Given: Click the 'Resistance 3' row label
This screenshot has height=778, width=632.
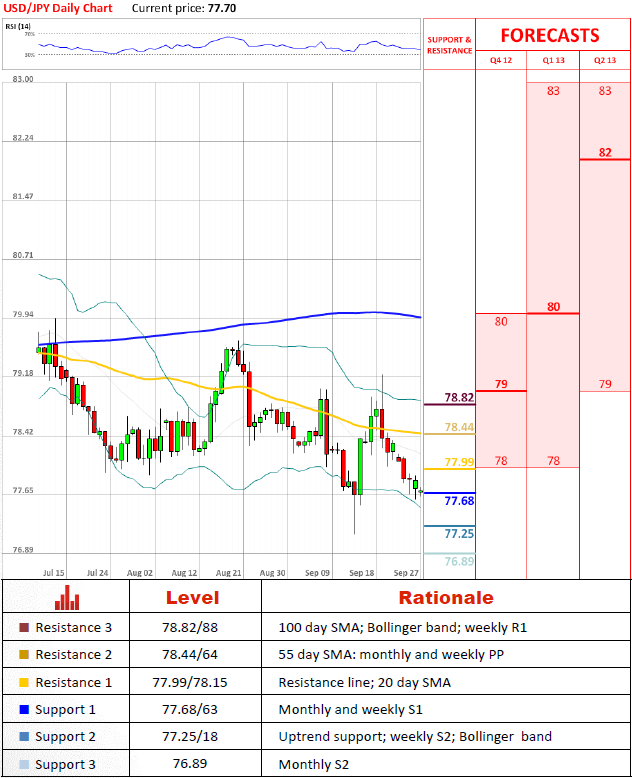Looking at the screenshot, I should pyautogui.click(x=73, y=628).
